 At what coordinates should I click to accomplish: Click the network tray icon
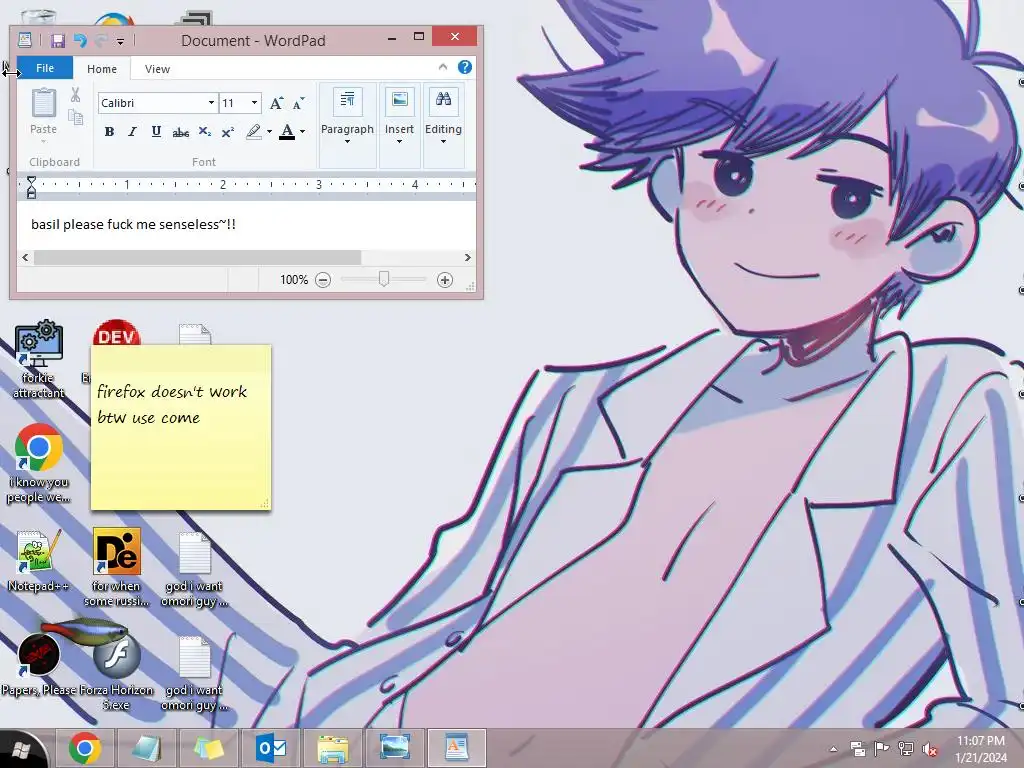(x=905, y=749)
